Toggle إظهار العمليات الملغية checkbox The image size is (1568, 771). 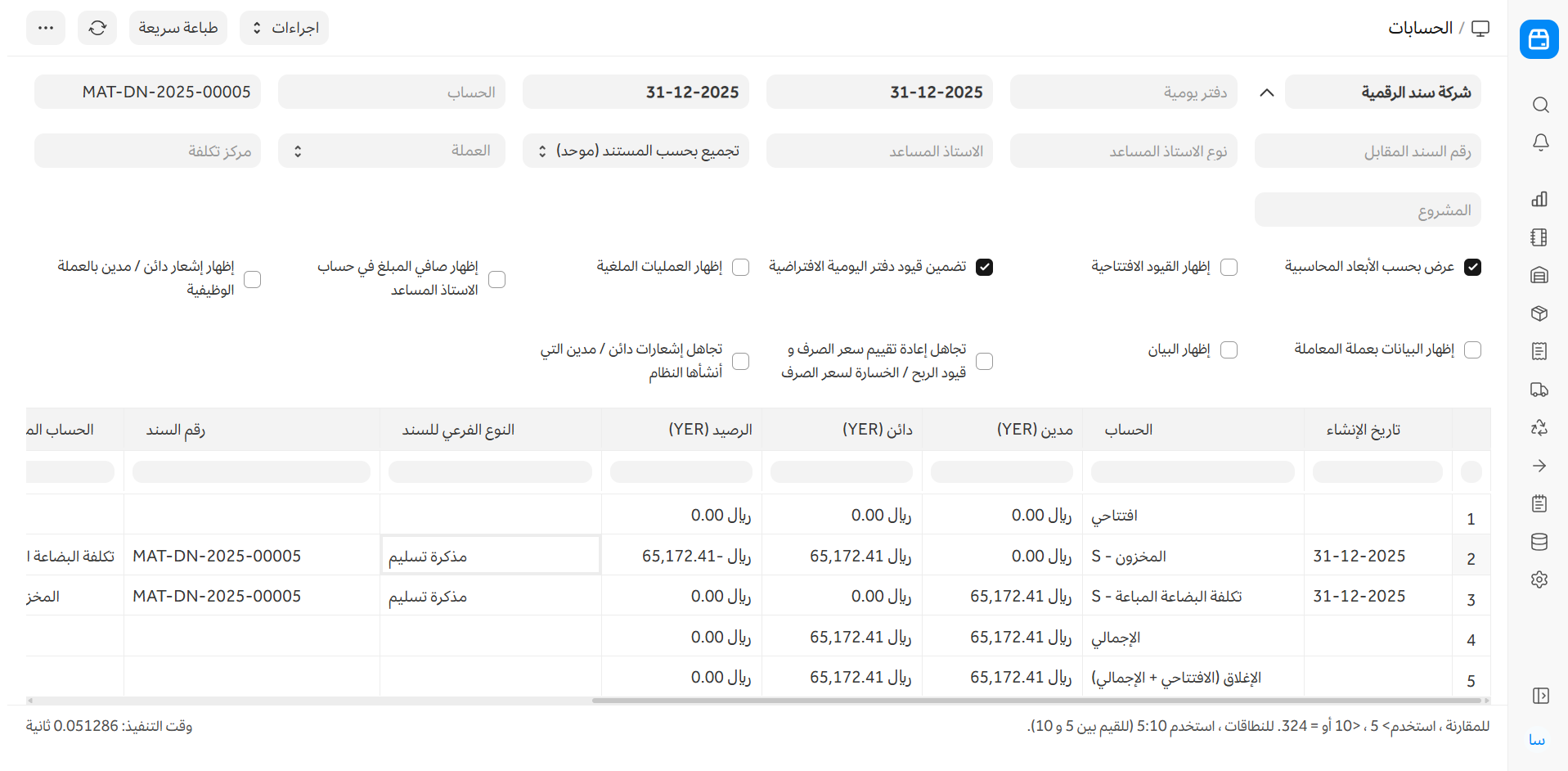tap(740, 267)
